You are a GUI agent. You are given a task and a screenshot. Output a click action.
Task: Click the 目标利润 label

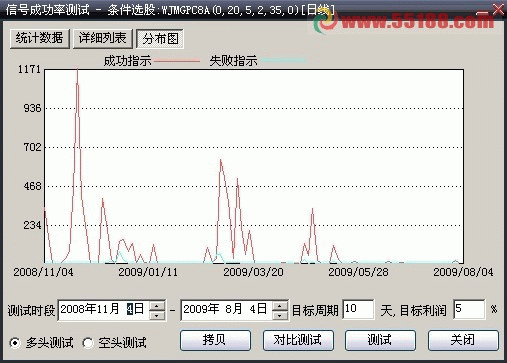coord(423,310)
